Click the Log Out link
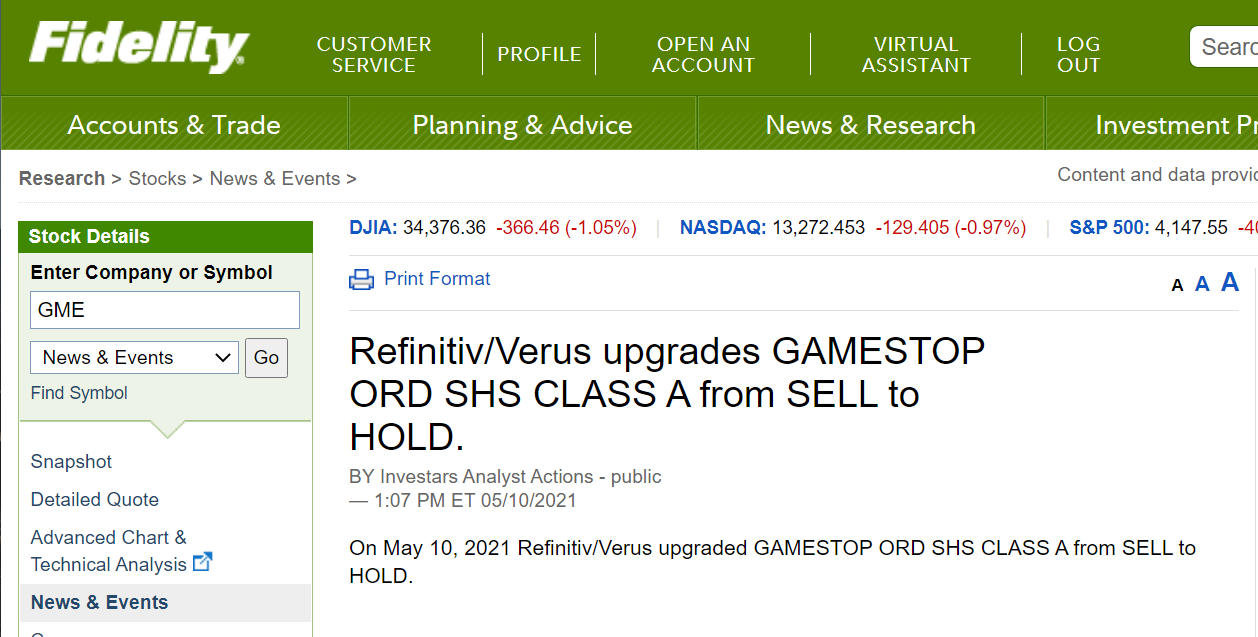 coord(1078,55)
